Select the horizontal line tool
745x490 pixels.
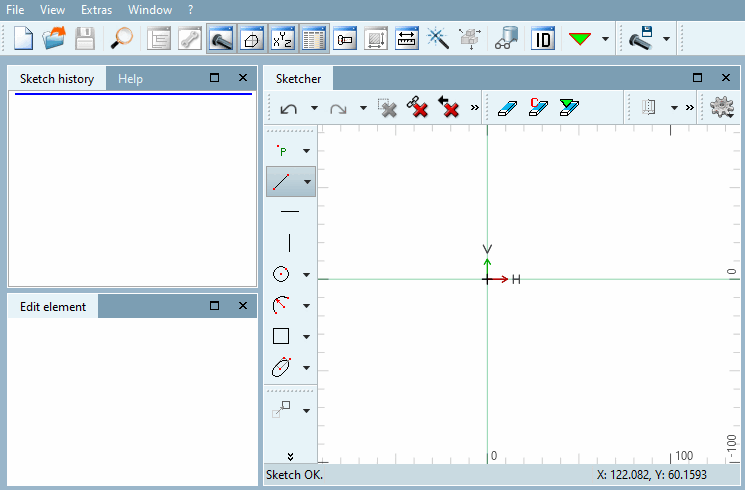[290, 211]
